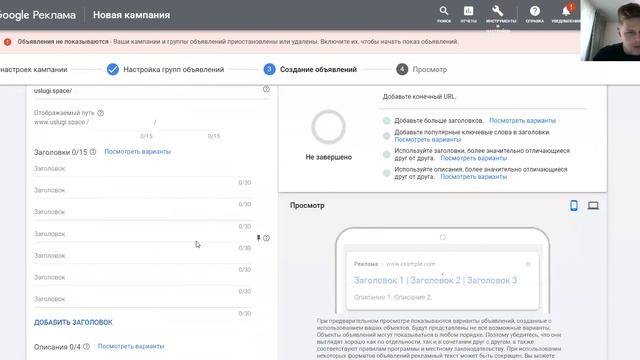Click second display path field
Image resolution: width=640 pixels, height=360 pixels.
tap(189, 122)
